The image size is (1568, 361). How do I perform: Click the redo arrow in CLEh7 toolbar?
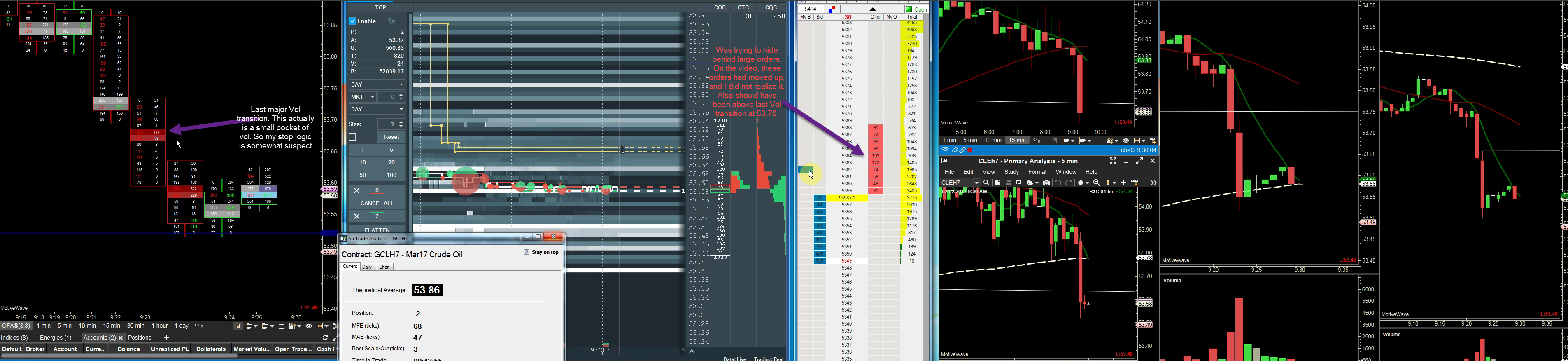pos(1069,183)
